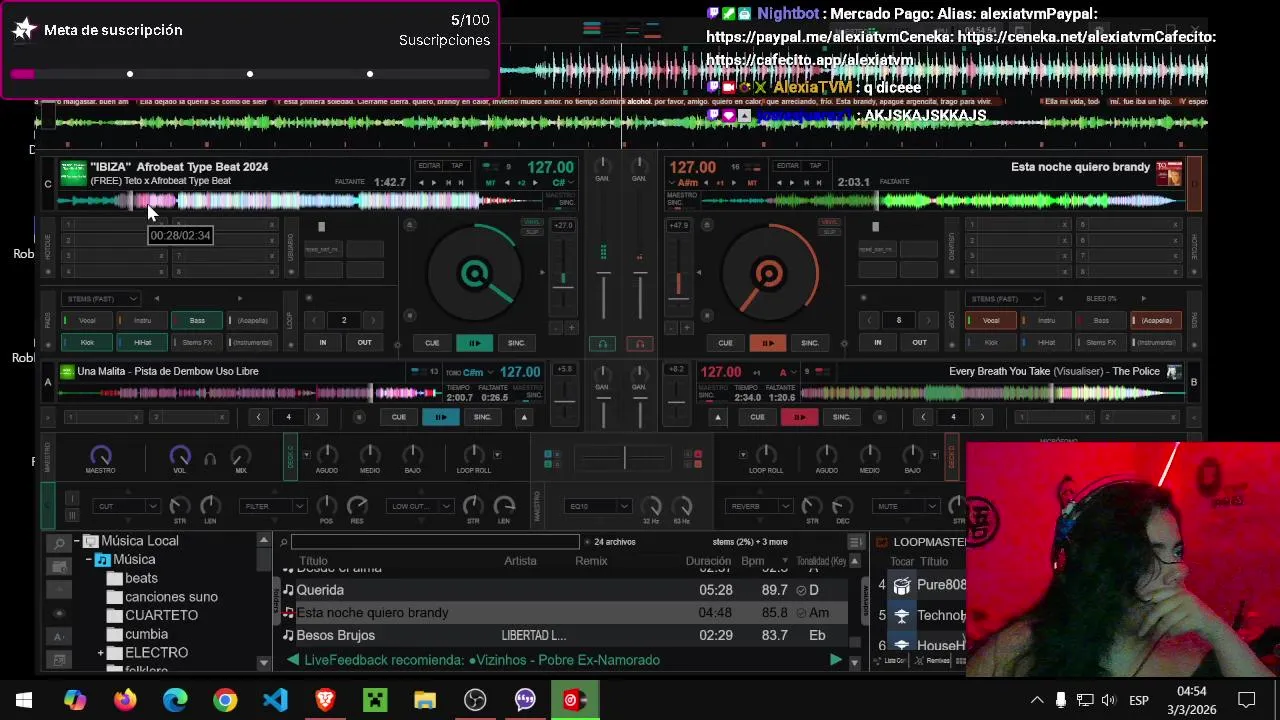Expand the ELECTRO folder in browser tree
The height and width of the screenshot is (720, 1280).
point(101,653)
